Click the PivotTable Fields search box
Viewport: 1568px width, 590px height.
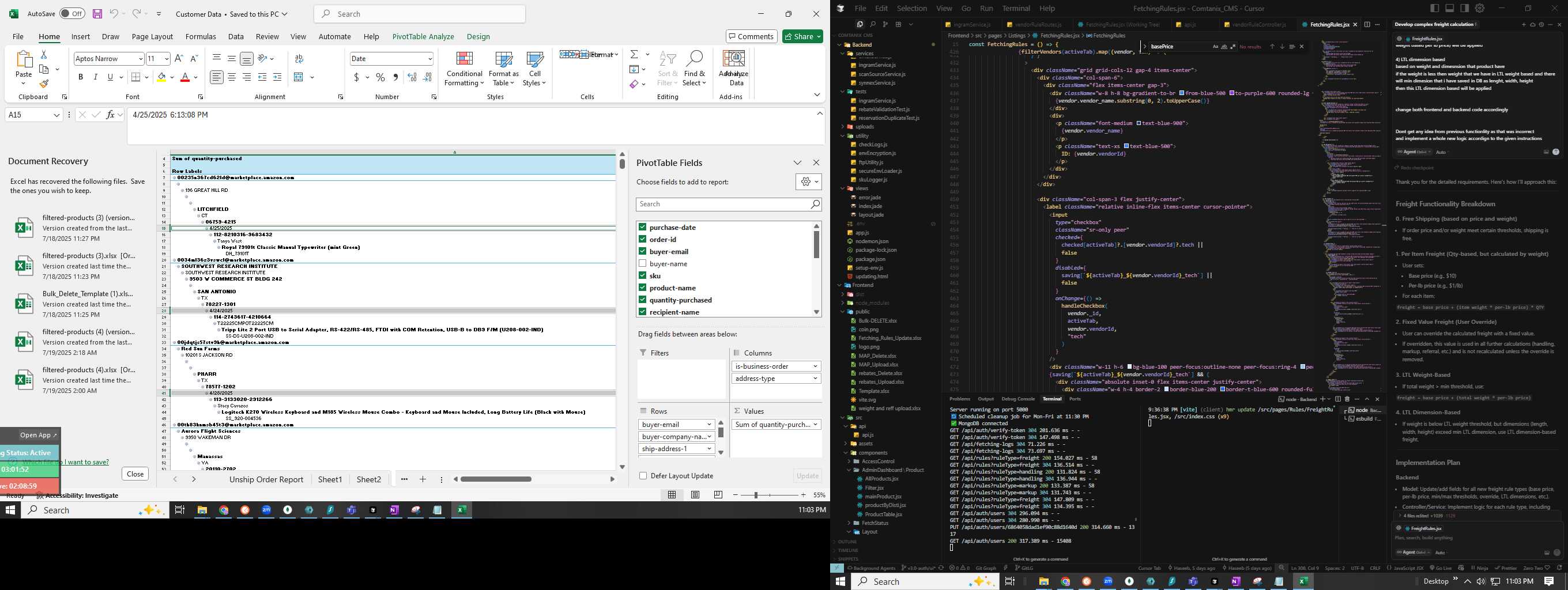[729, 204]
